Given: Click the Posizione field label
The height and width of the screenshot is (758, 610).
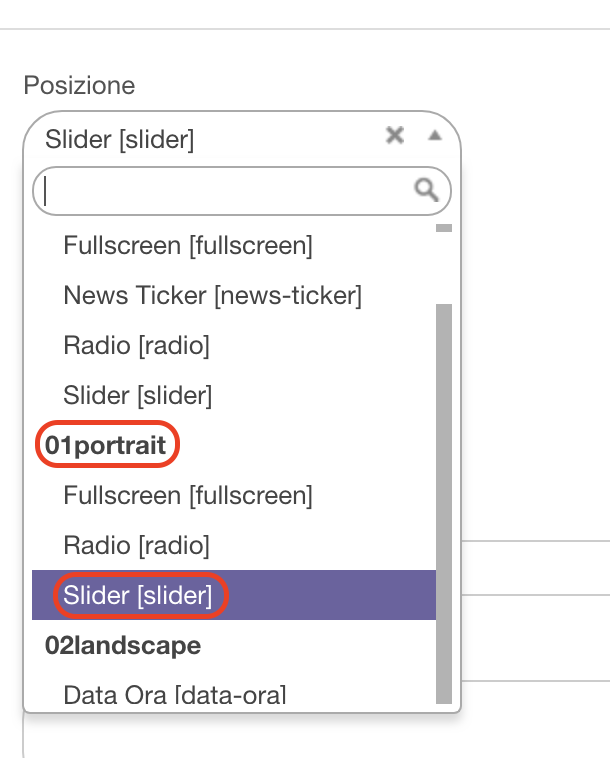Looking at the screenshot, I should (79, 86).
